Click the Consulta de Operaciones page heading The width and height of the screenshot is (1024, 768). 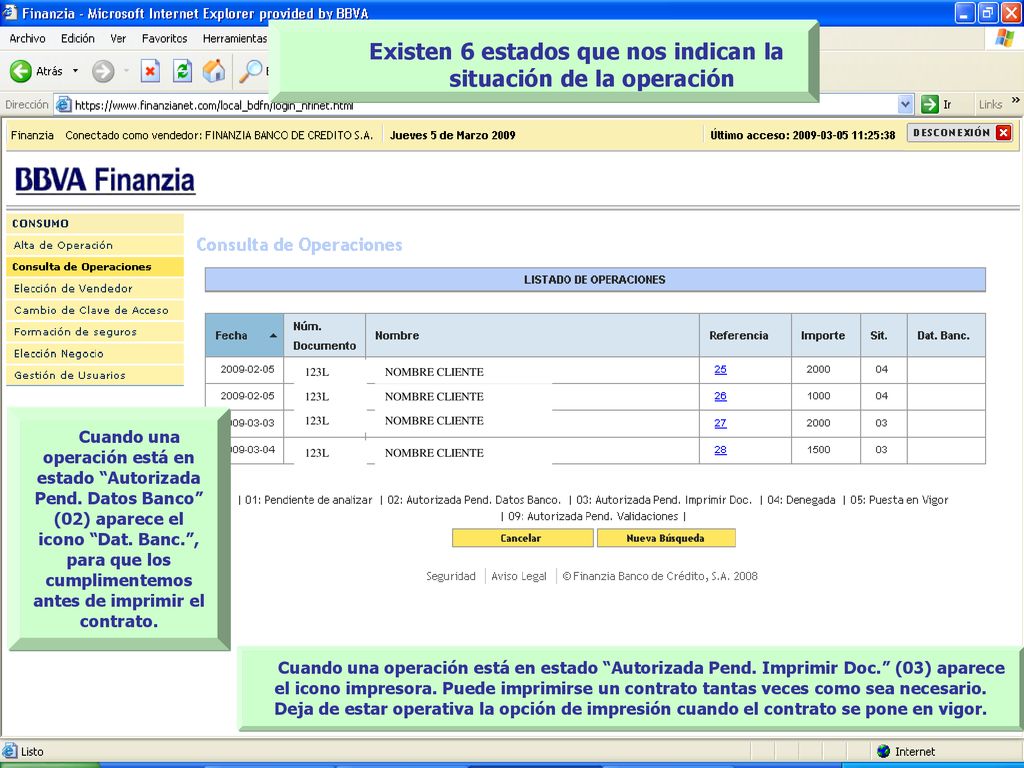pos(300,245)
